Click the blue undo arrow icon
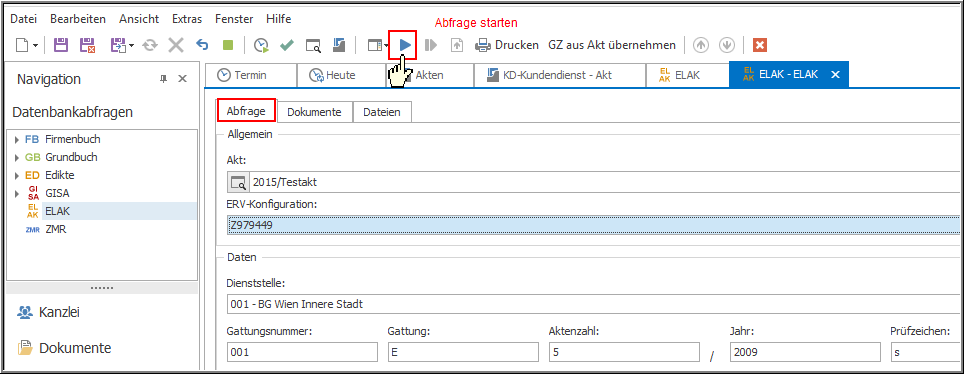Viewport: 964px width, 374px height. [202, 45]
